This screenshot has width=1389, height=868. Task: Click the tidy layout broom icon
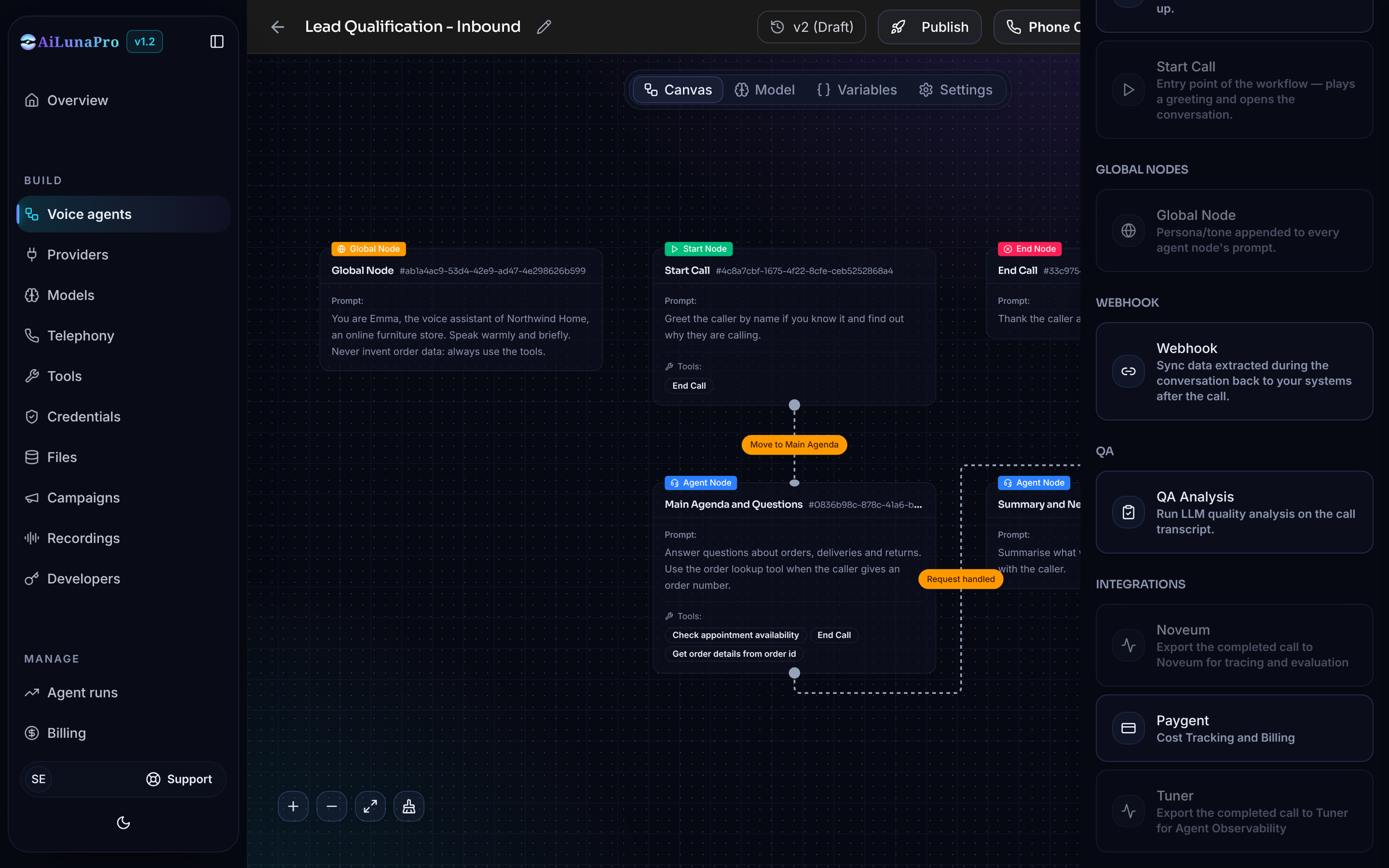pyautogui.click(x=409, y=806)
